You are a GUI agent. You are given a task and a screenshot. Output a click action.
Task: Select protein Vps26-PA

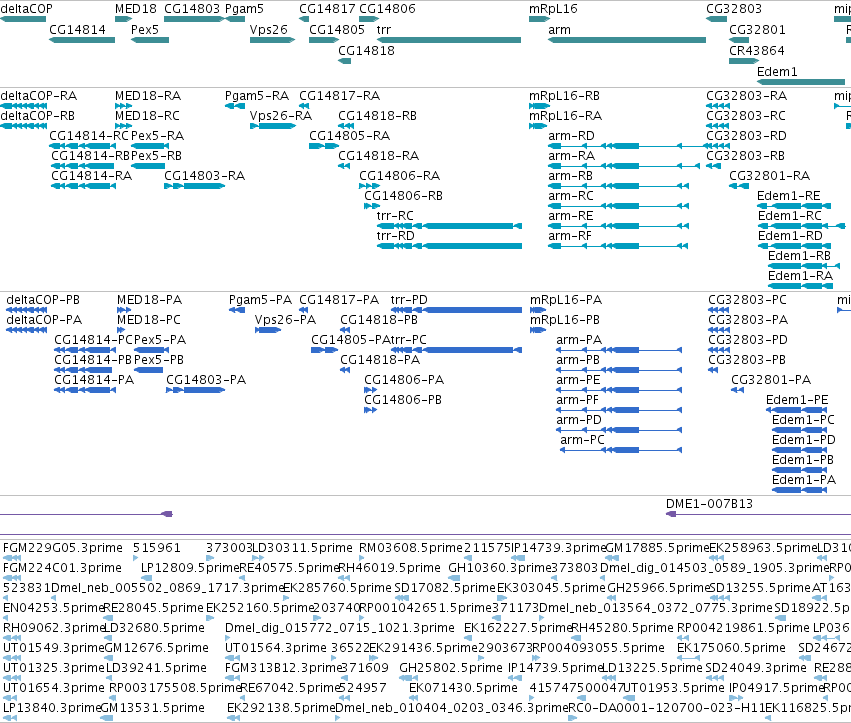click(x=285, y=320)
